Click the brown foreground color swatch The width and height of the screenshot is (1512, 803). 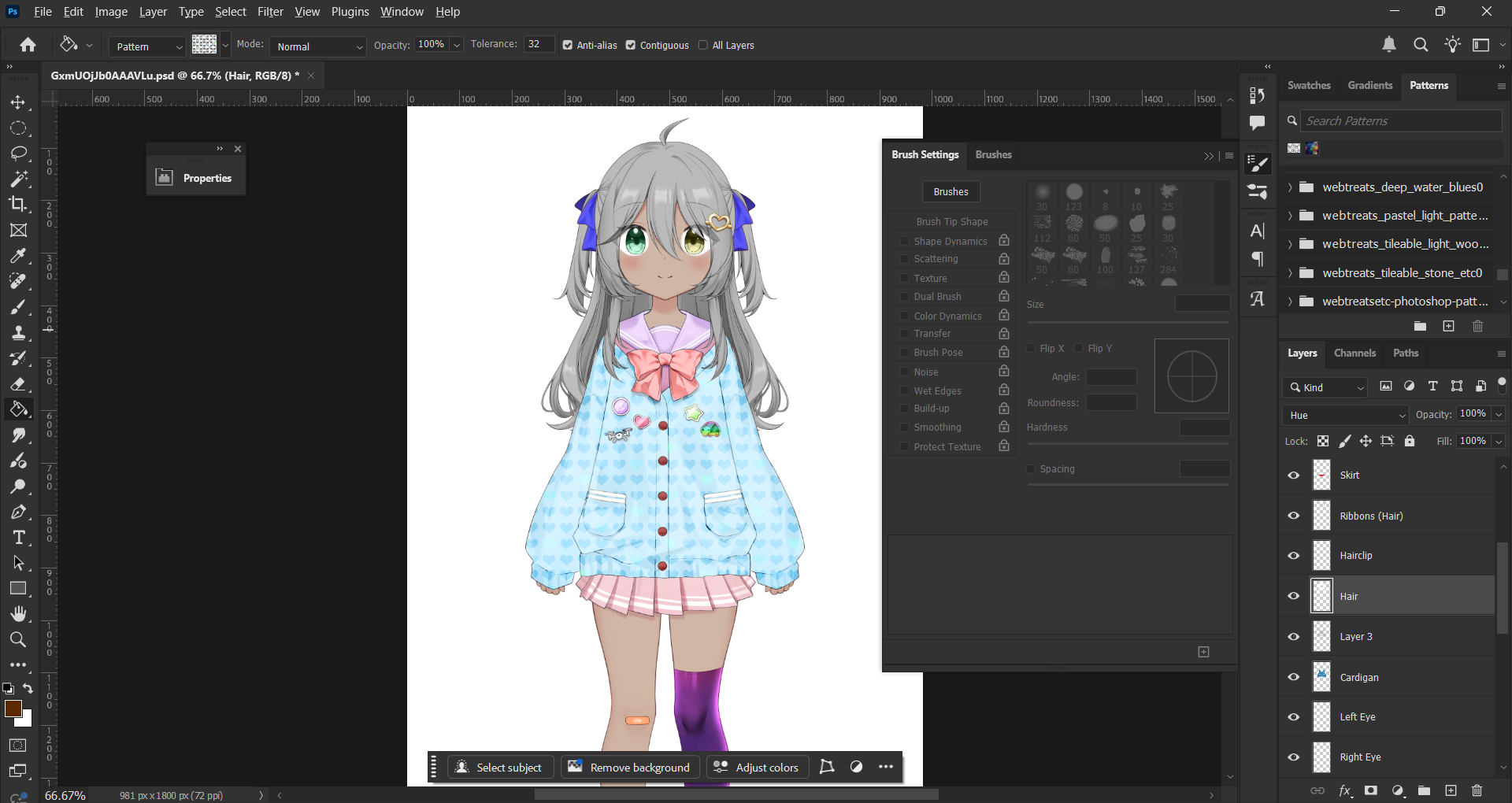coord(13,709)
